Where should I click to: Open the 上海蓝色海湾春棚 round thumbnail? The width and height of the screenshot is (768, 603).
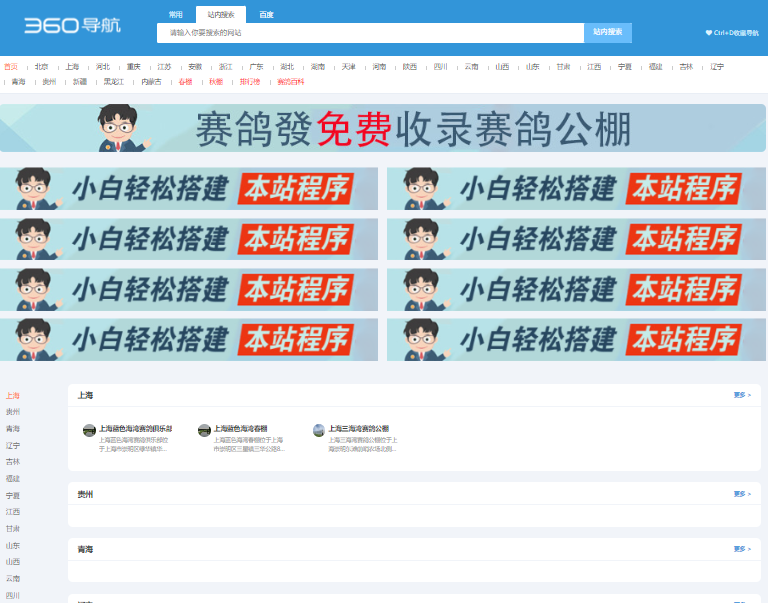tap(204, 431)
